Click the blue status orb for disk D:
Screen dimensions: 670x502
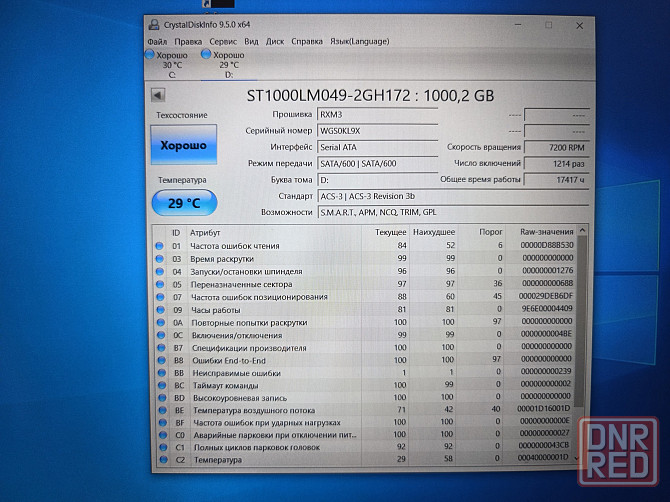pos(206,54)
